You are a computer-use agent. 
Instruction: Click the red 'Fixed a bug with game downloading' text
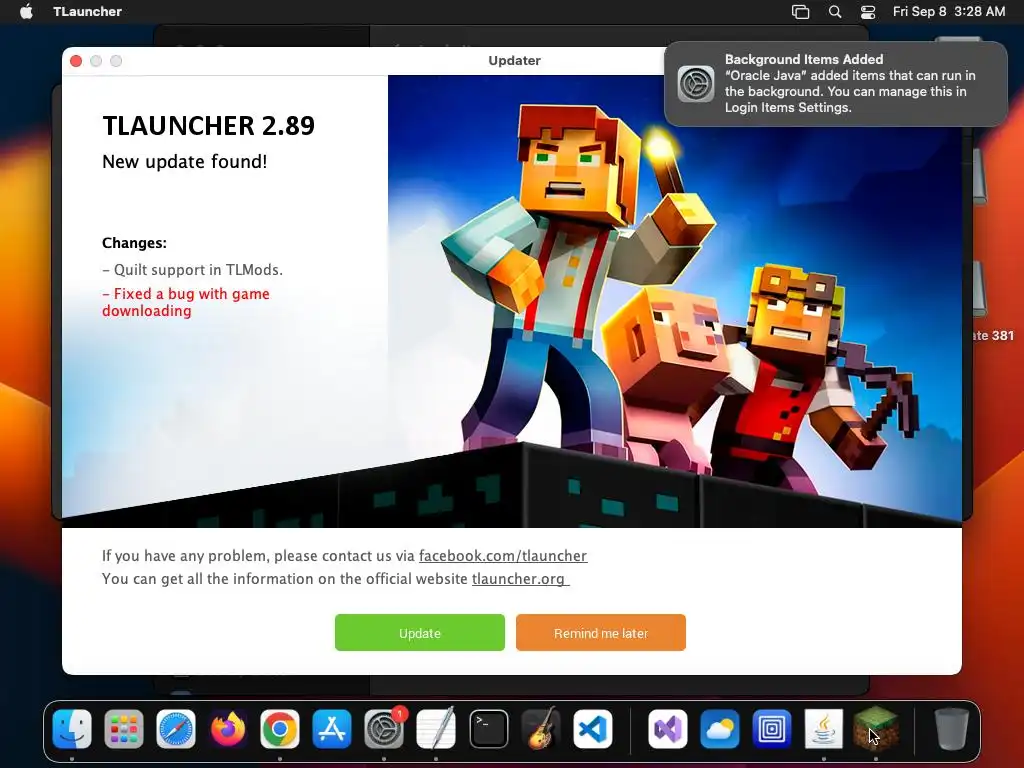186,302
